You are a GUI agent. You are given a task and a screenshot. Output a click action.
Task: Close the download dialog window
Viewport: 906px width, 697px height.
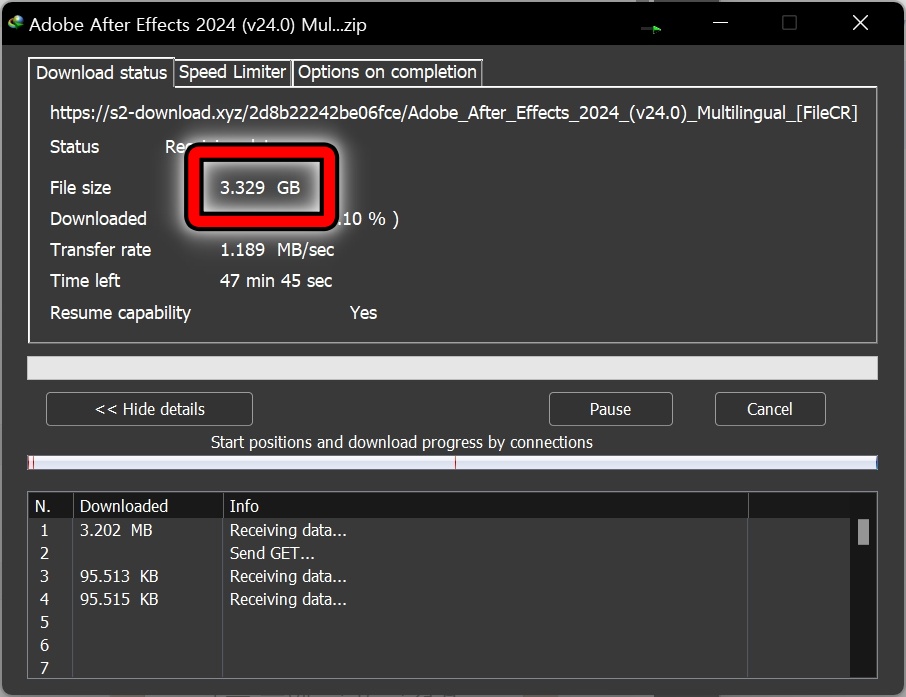point(860,23)
